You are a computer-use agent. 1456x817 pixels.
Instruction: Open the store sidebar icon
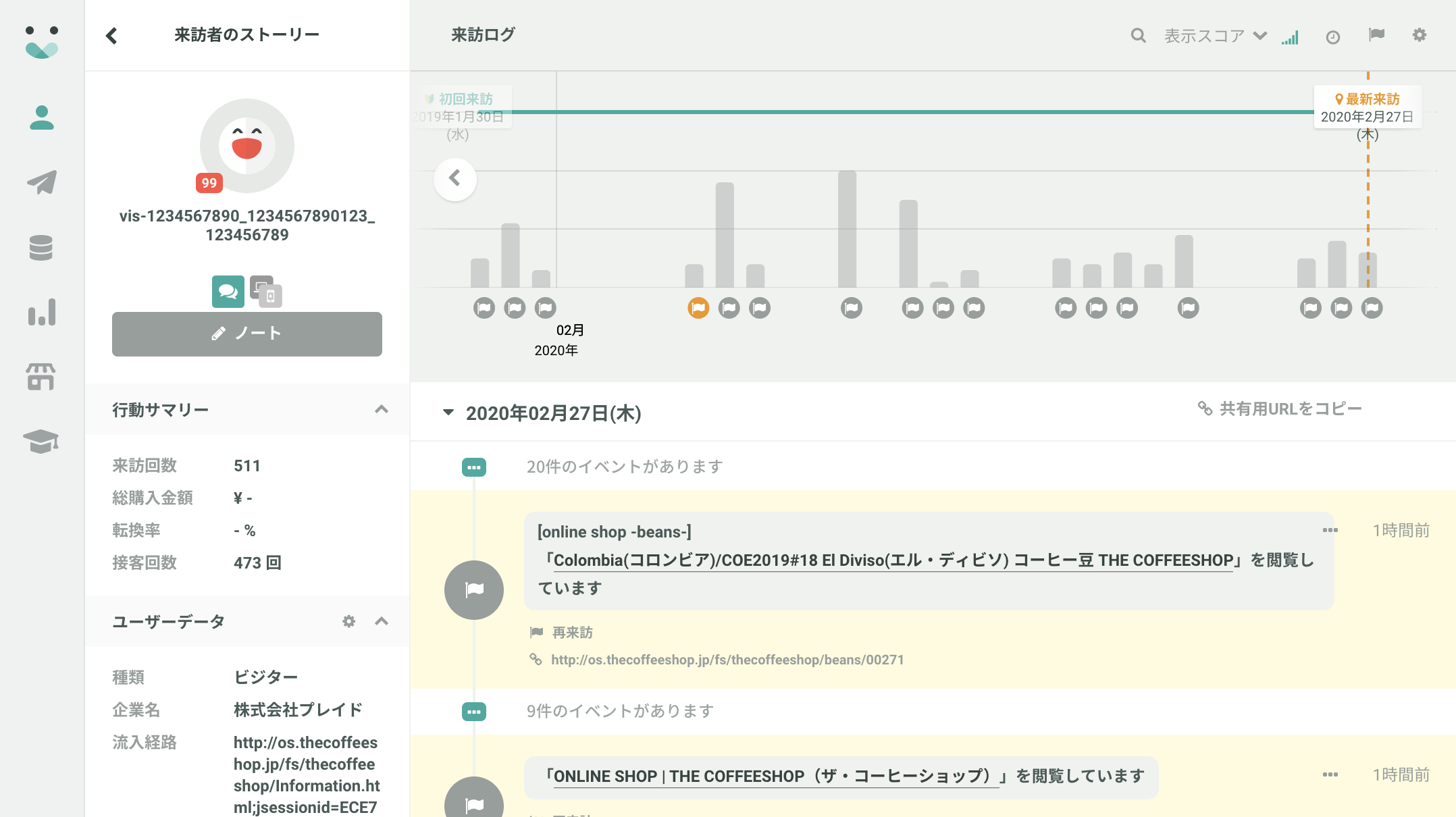coord(41,377)
